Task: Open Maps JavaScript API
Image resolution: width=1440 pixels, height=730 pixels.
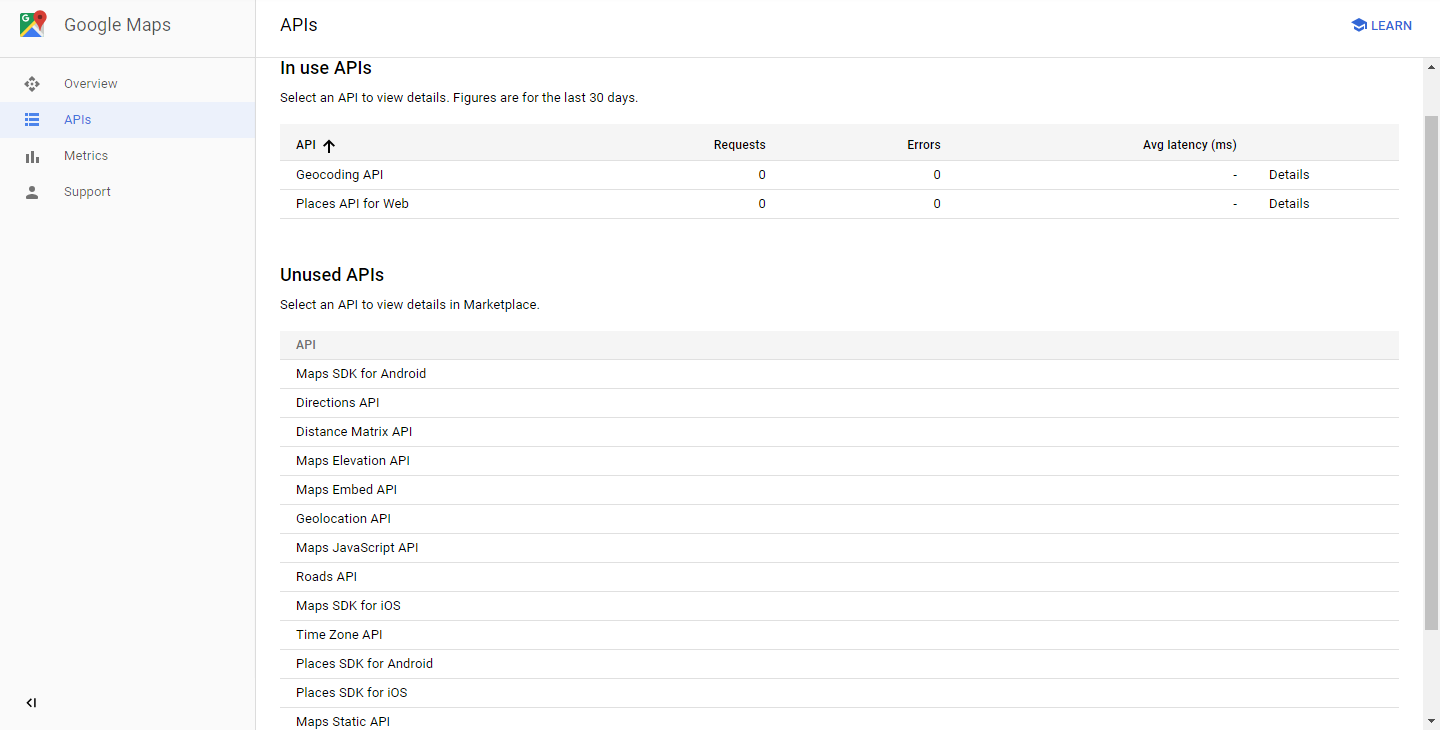Action: click(357, 548)
